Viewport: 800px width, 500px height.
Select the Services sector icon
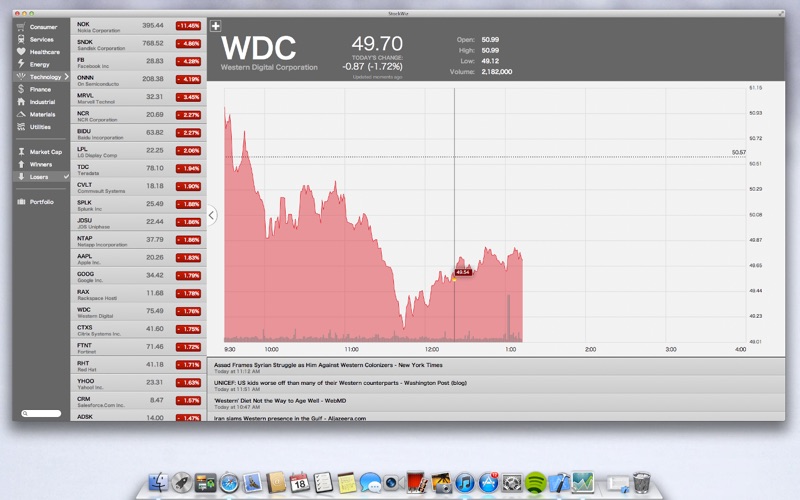click(21, 39)
